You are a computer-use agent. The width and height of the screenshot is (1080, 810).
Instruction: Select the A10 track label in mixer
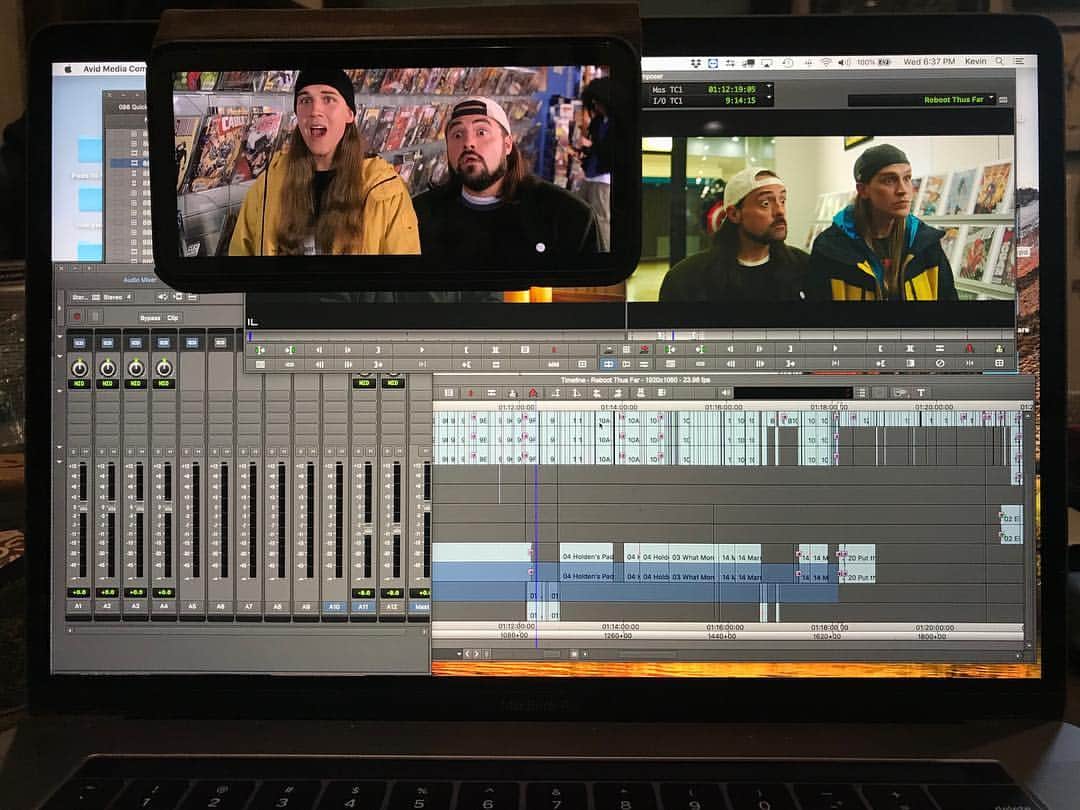pos(335,606)
